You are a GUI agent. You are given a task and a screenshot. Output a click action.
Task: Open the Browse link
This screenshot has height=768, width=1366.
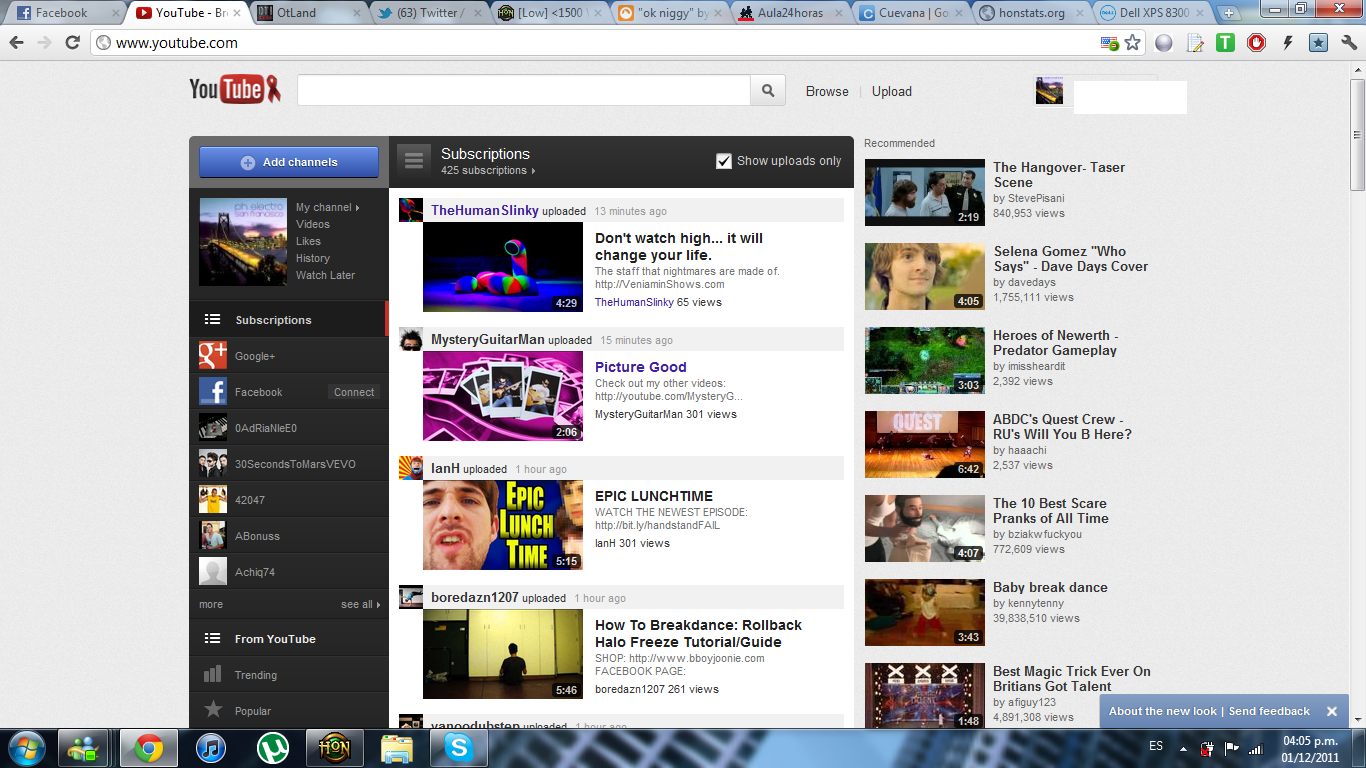[x=827, y=91]
